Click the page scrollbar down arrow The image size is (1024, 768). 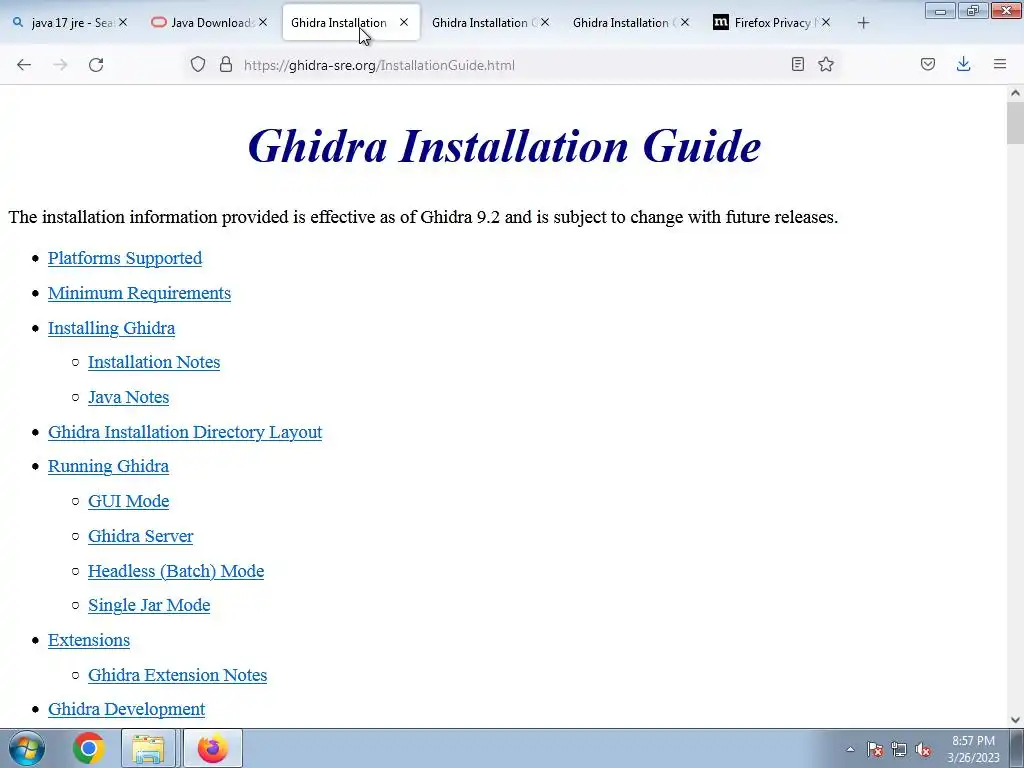pos(1015,720)
